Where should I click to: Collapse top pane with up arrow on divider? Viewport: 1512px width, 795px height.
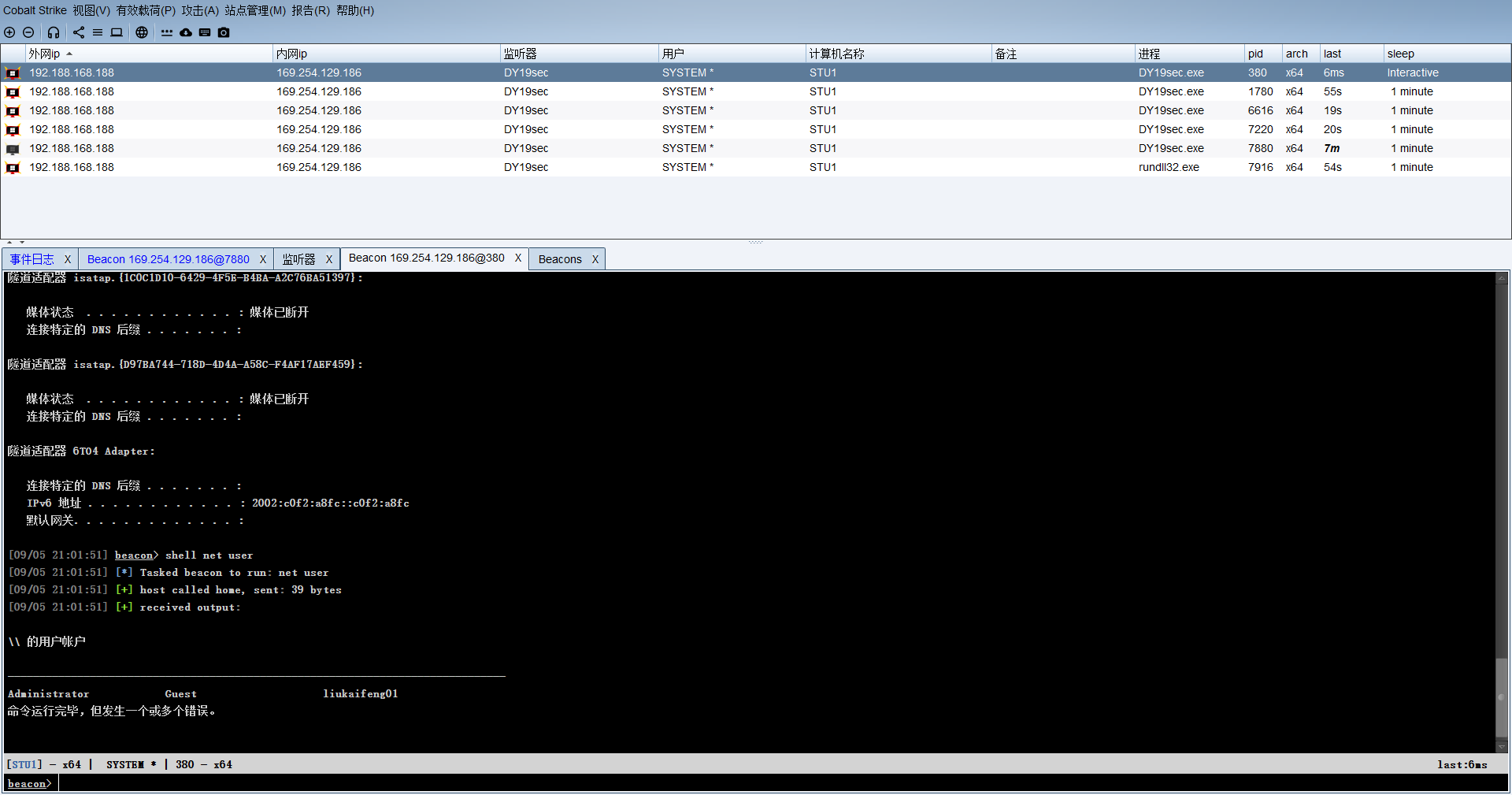[9, 243]
